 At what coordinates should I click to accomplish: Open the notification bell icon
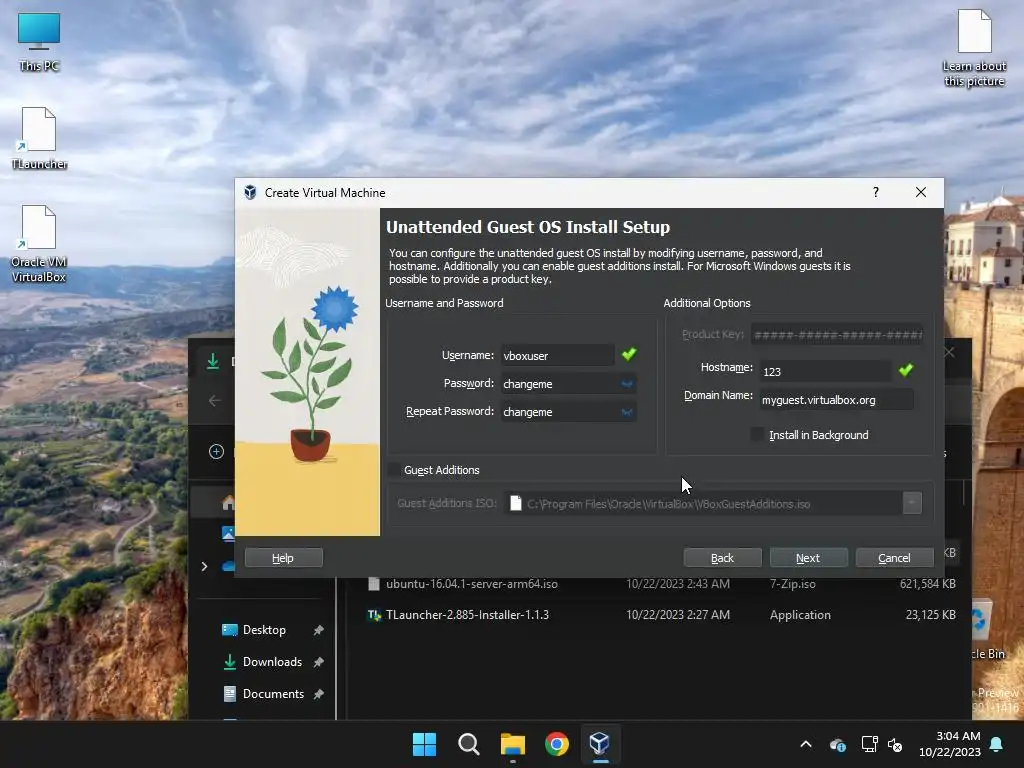tap(997, 744)
